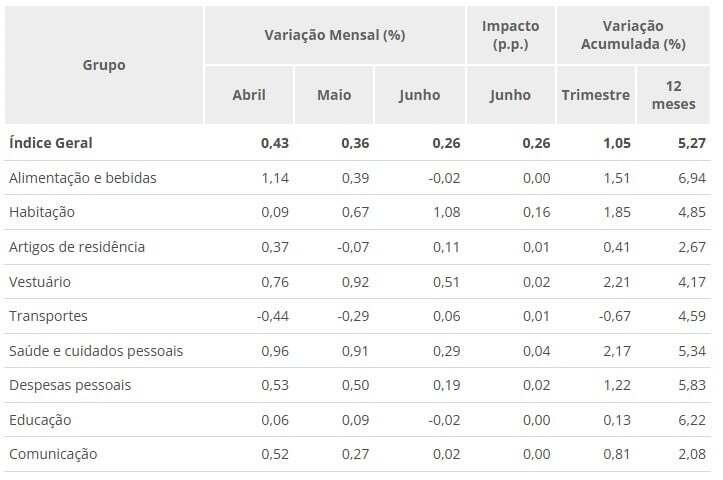
Task: Click the Abril column header
Action: [249, 95]
